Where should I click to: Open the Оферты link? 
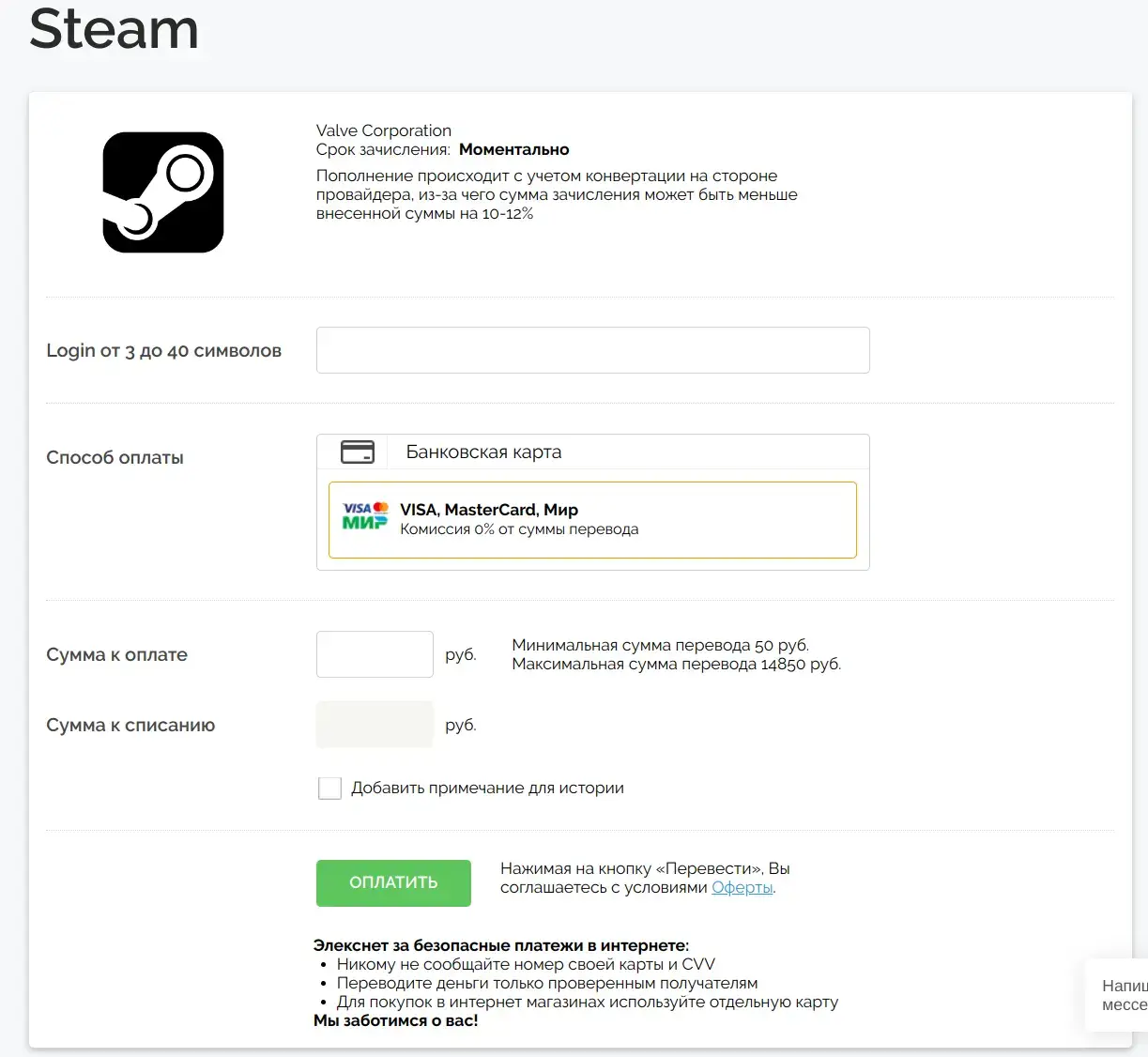point(742,888)
